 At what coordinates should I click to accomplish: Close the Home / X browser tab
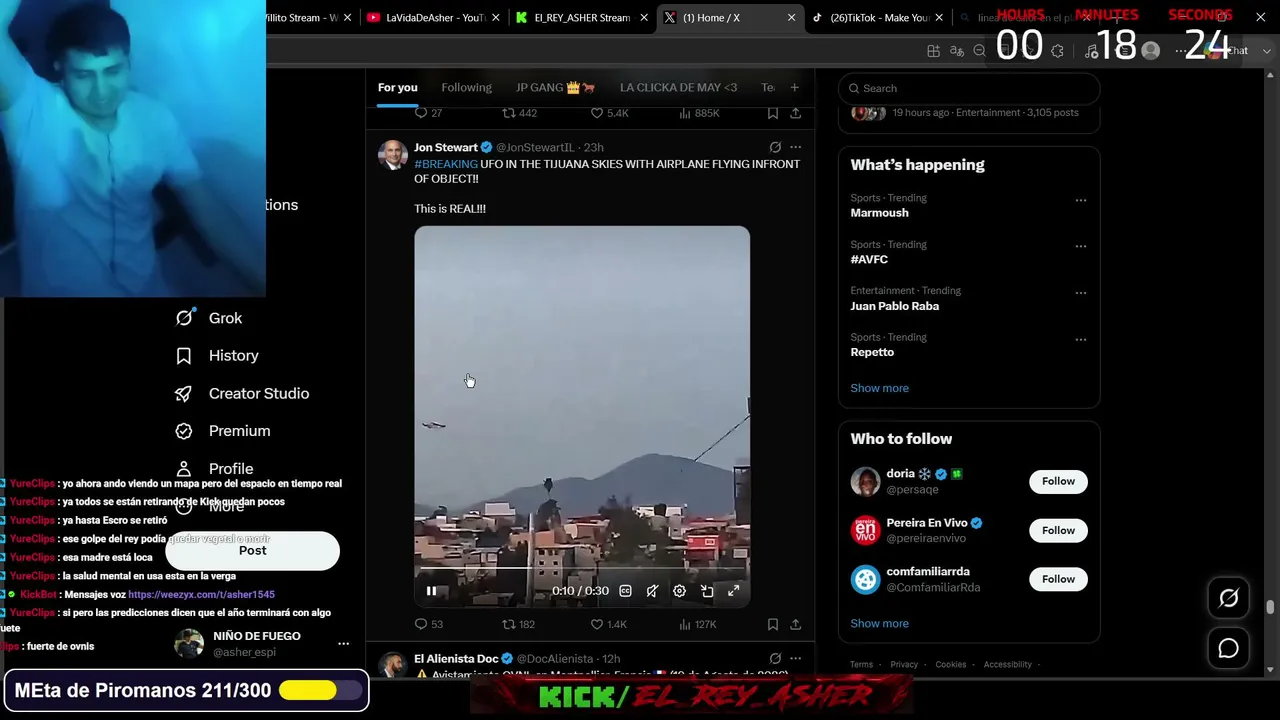pos(792,18)
